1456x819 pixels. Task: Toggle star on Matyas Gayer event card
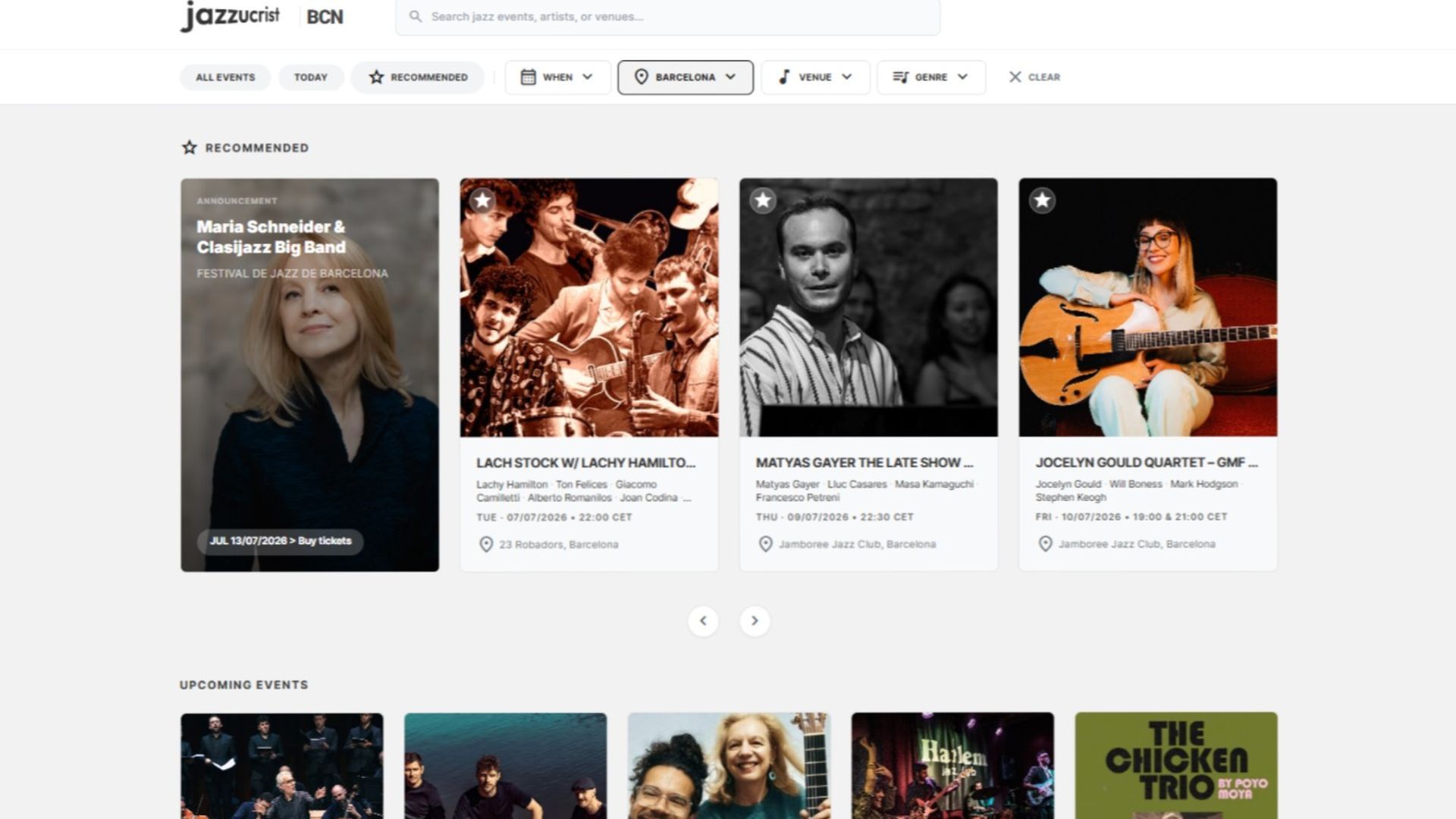click(x=763, y=200)
